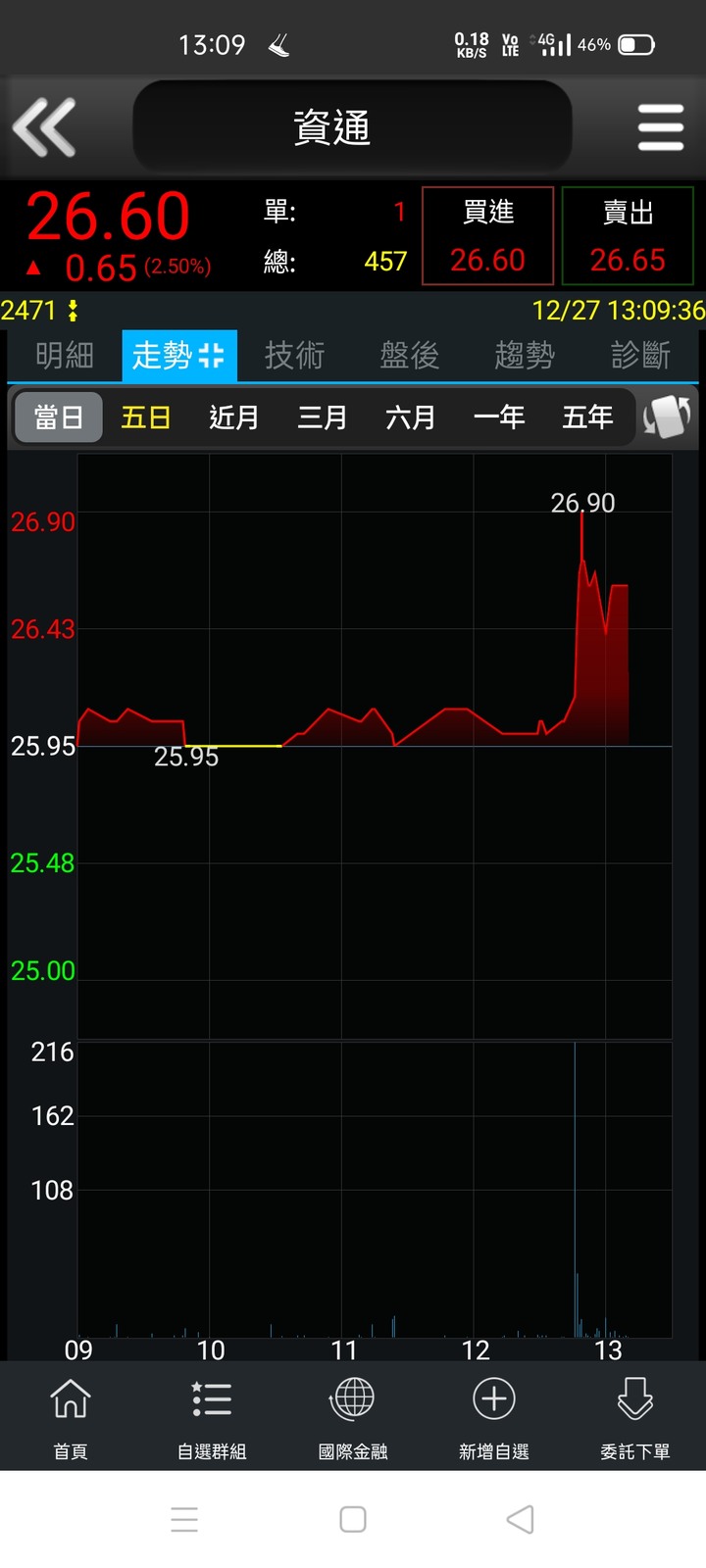Select the 走勢 tab
Viewport: 706px width, 1568px height.
(178, 355)
